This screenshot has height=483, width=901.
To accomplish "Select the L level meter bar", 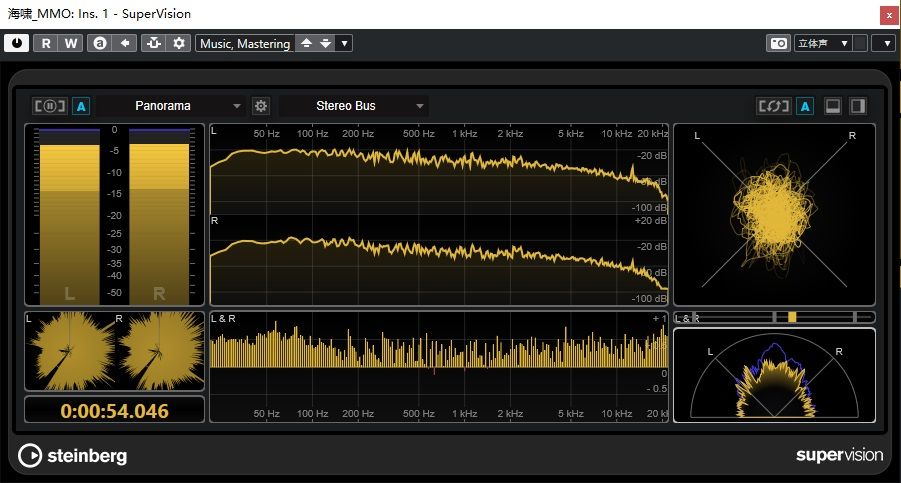I will (x=70, y=217).
